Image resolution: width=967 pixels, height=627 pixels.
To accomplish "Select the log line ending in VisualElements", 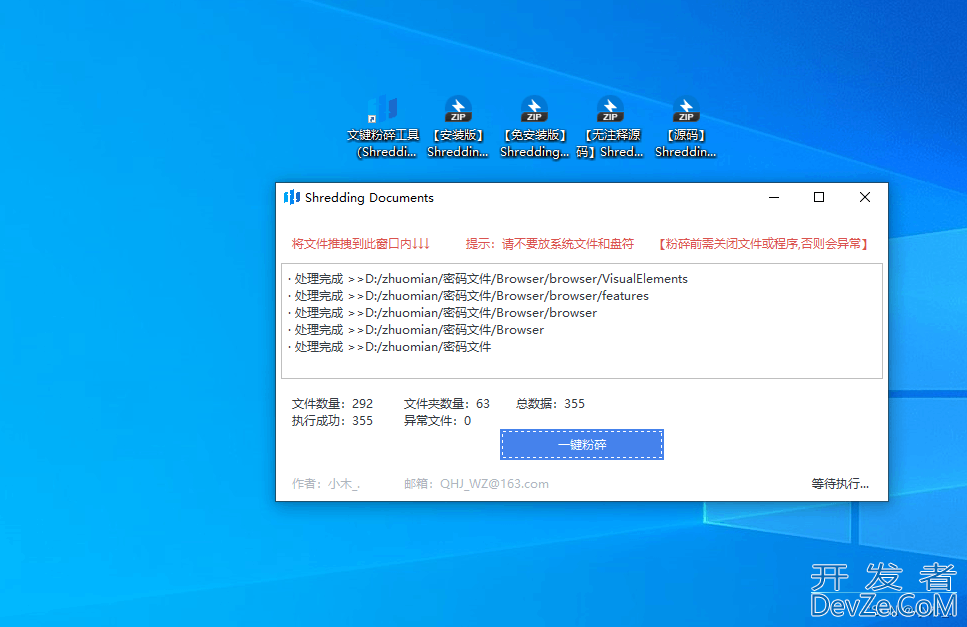I will click(488, 279).
